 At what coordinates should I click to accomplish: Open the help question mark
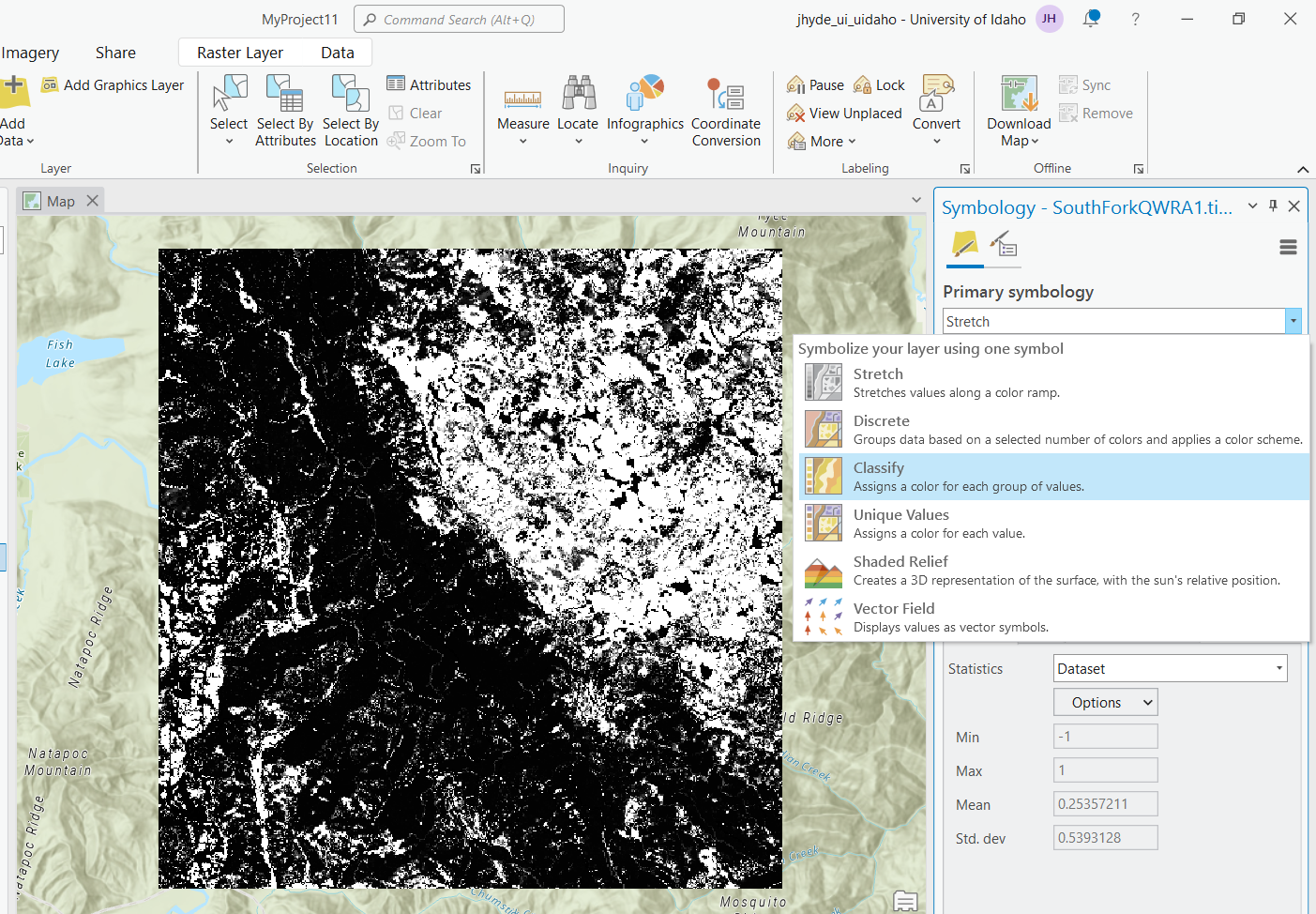point(1135,19)
